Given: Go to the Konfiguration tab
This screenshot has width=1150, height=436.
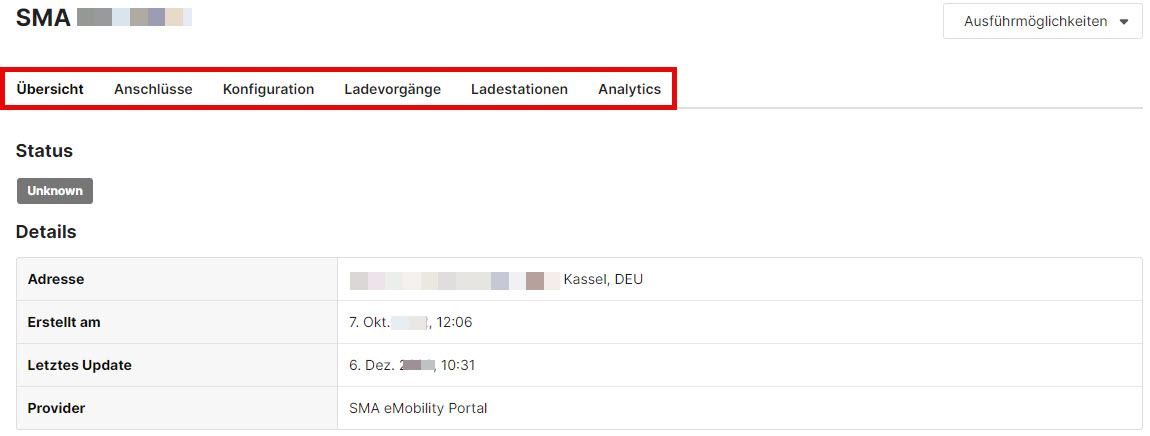Looking at the screenshot, I should (268, 89).
